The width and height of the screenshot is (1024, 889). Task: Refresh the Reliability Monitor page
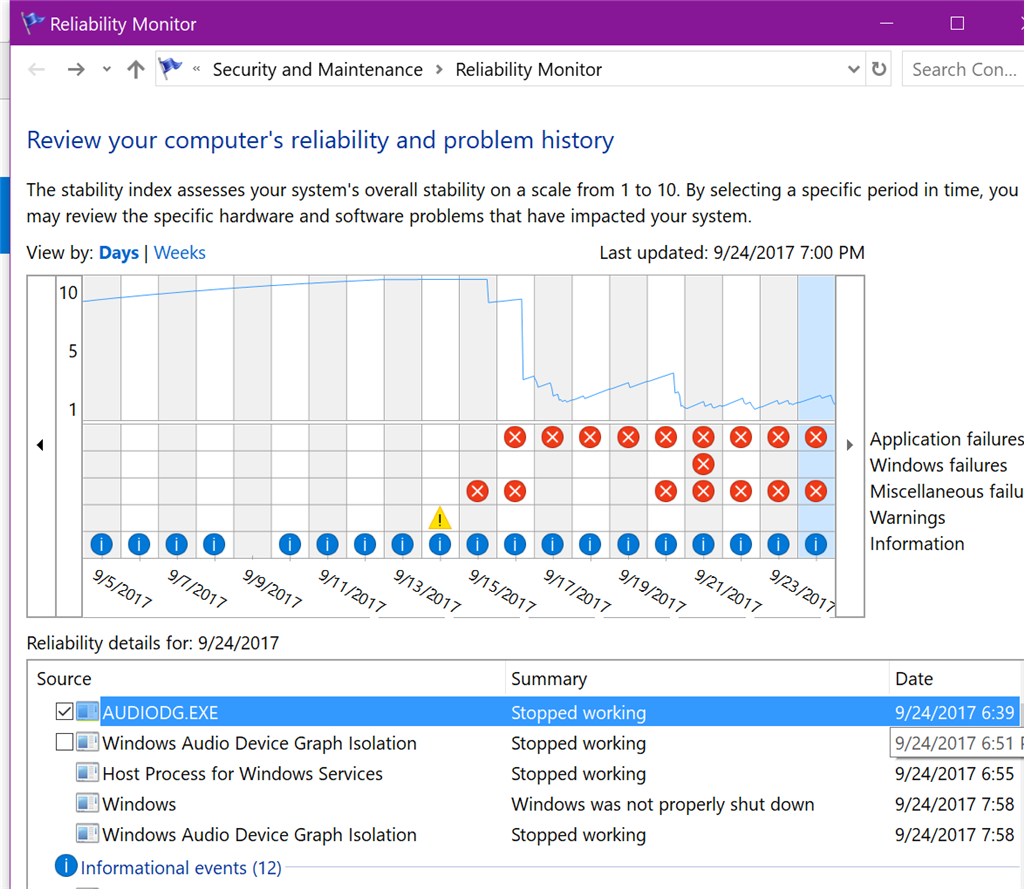(x=879, y=69)
